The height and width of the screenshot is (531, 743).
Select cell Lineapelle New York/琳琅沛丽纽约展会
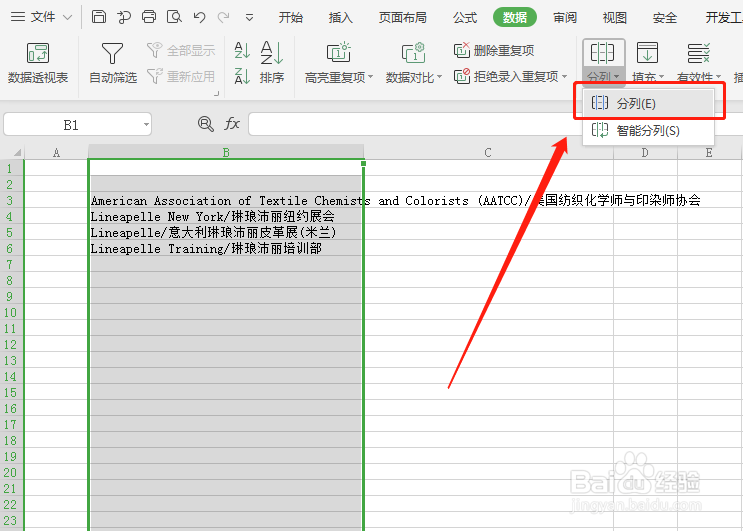(226, 216)
